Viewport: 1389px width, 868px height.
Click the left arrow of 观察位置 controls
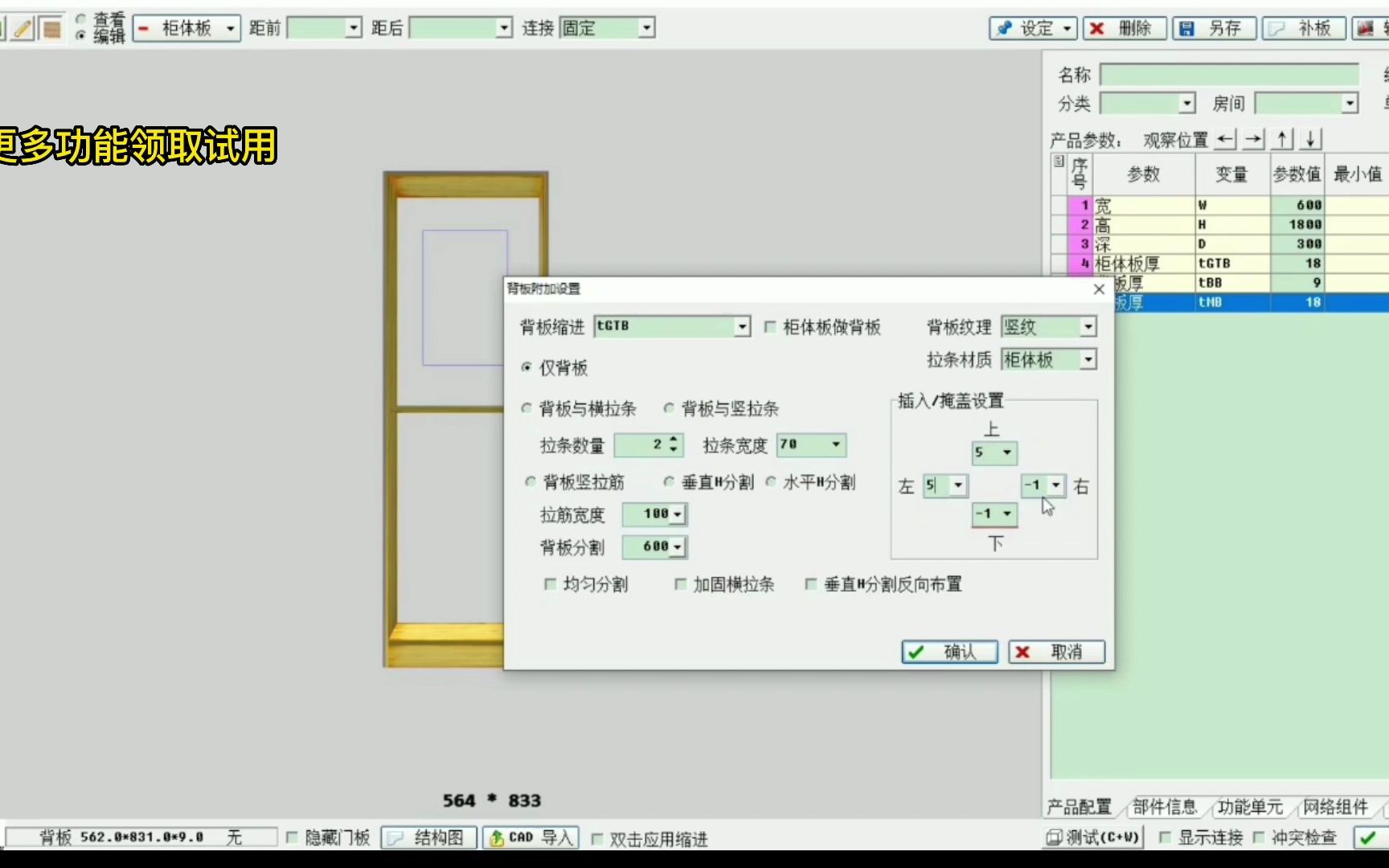tap(1225, 138)
